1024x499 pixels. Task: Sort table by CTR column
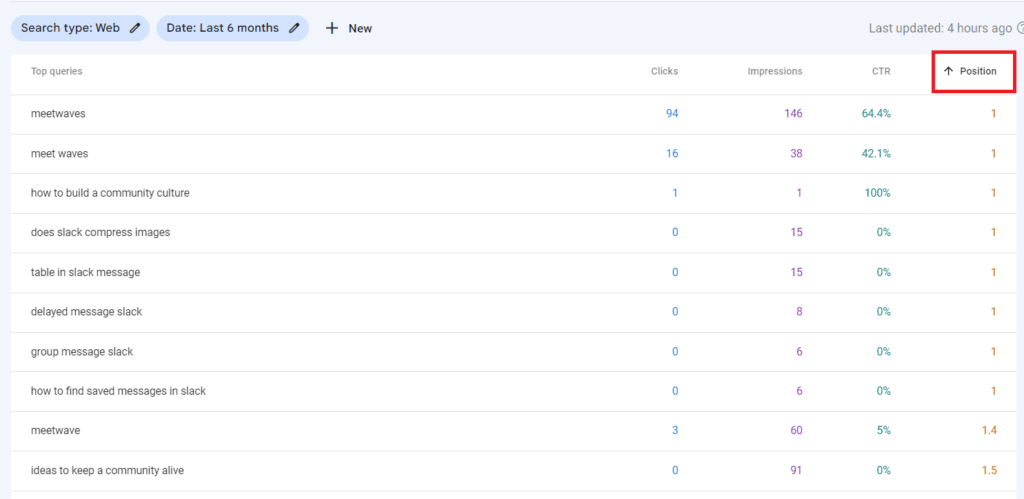click(x=882, y=71)
